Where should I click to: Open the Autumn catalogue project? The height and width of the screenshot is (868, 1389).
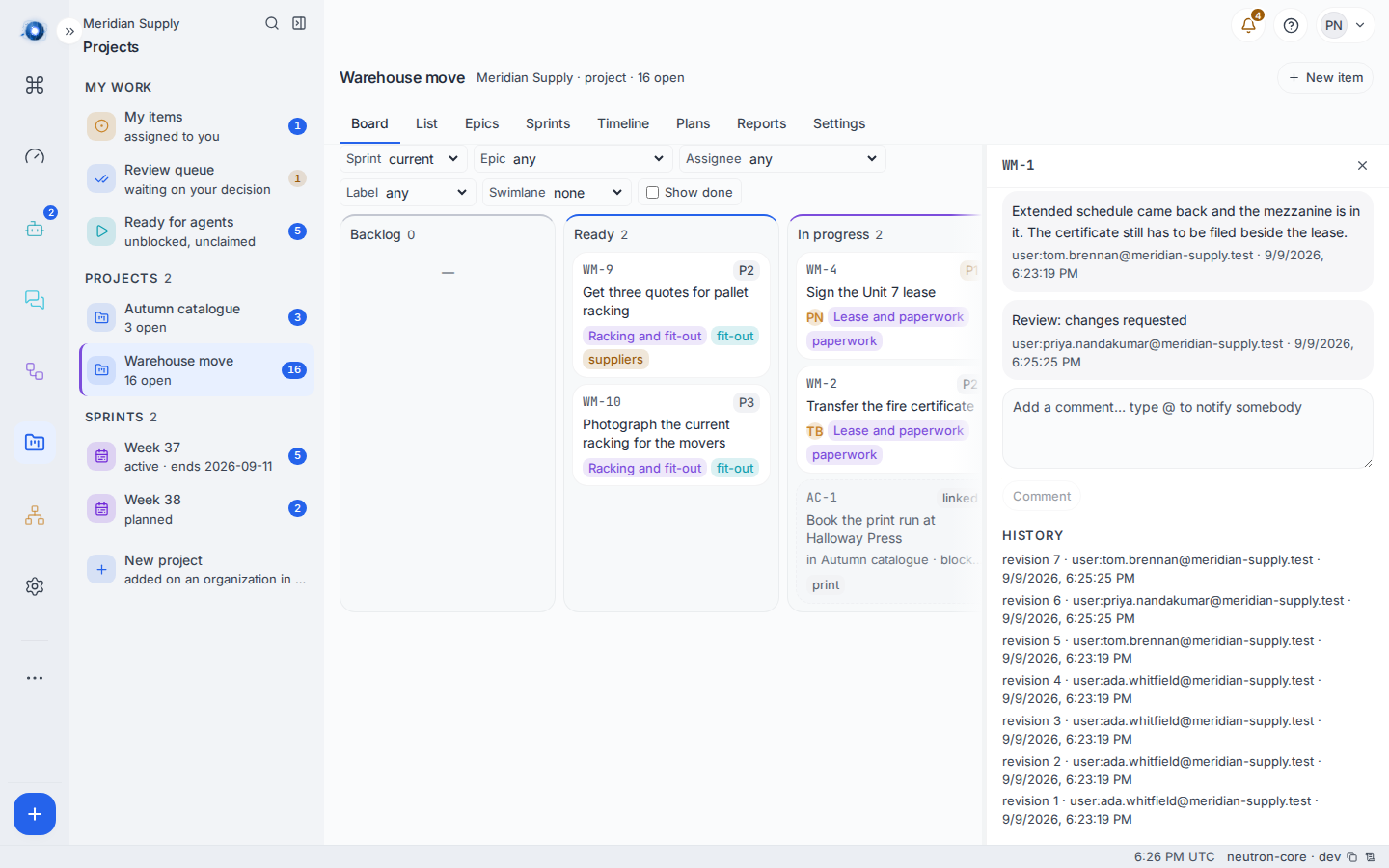coord(197,317)
